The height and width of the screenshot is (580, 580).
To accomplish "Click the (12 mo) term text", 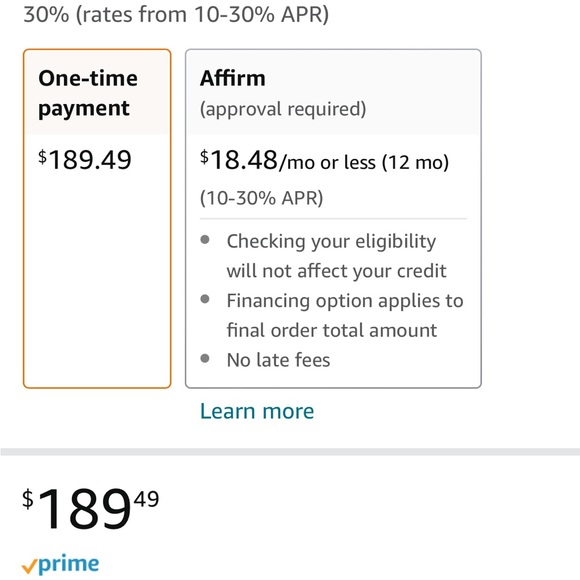I will click(x=415, y=162).
